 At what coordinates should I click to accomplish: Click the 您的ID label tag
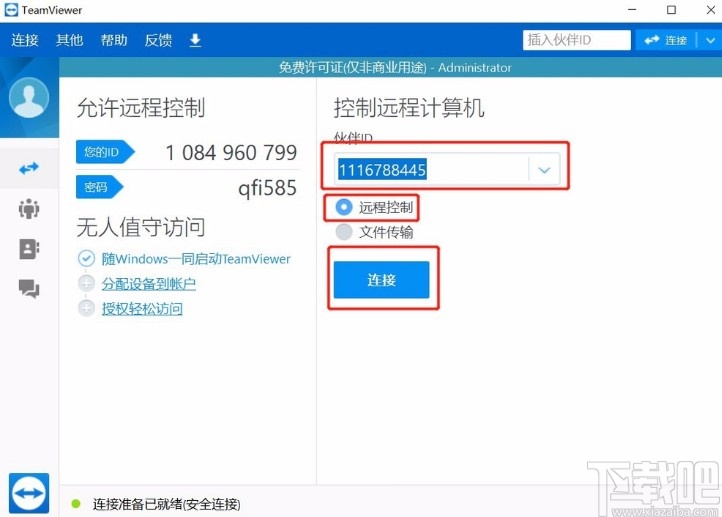coord(105,152)
